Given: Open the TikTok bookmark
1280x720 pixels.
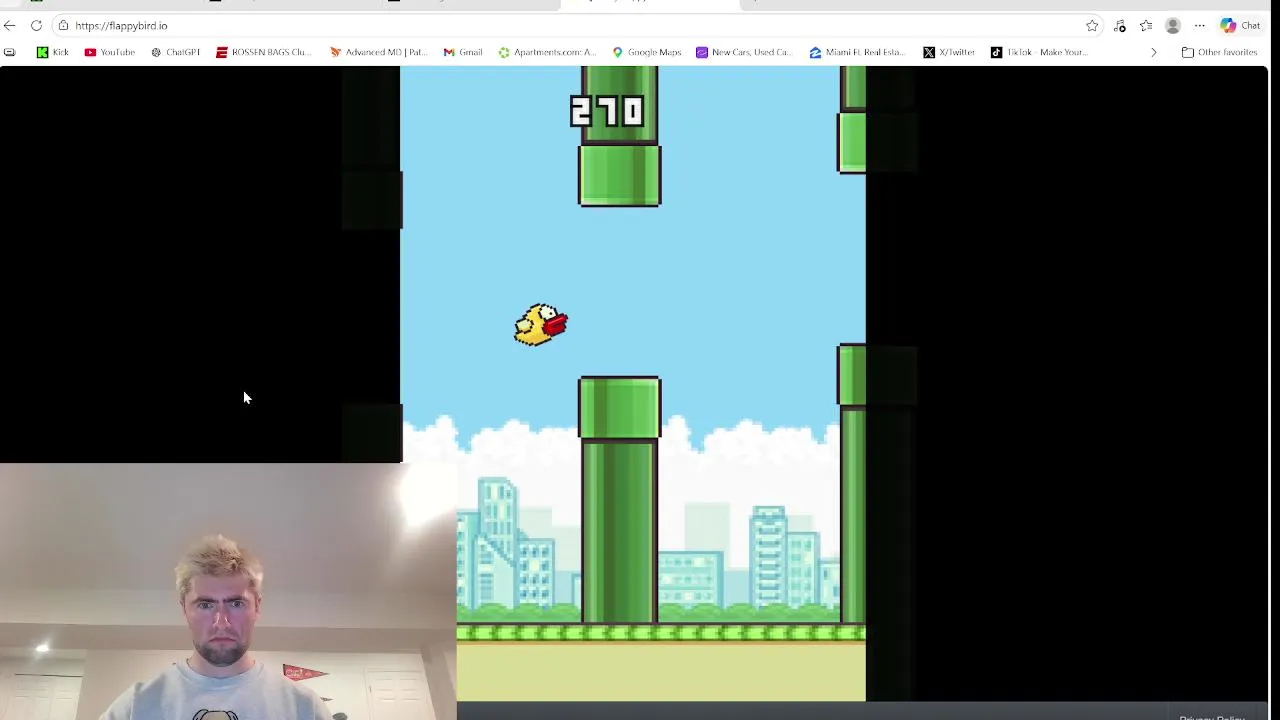Looking at the screenshot, I should point(1039,52).
